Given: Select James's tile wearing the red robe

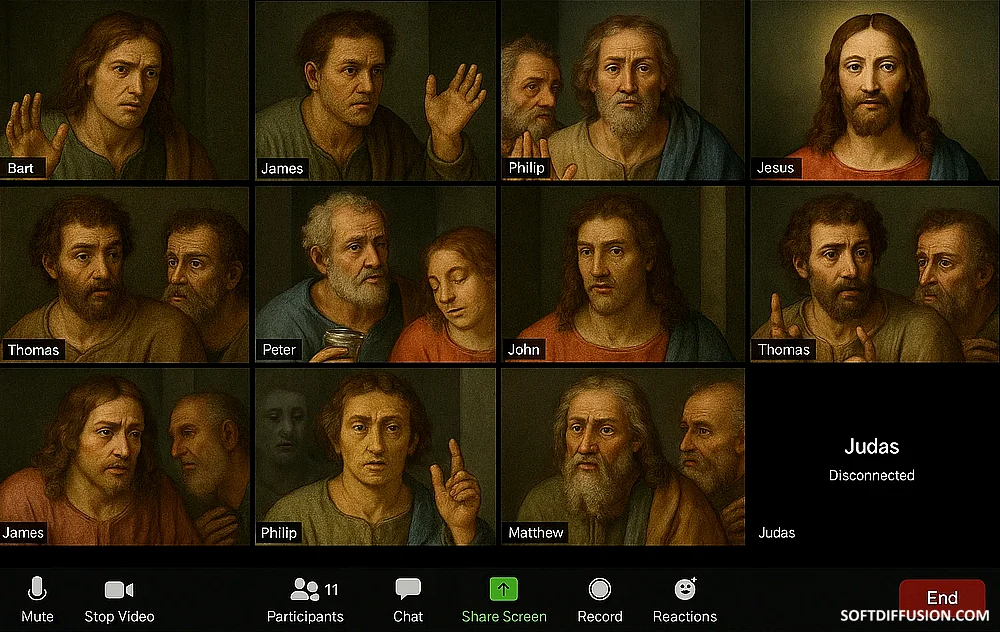Looking at the screenshot, I should [124, 457].
